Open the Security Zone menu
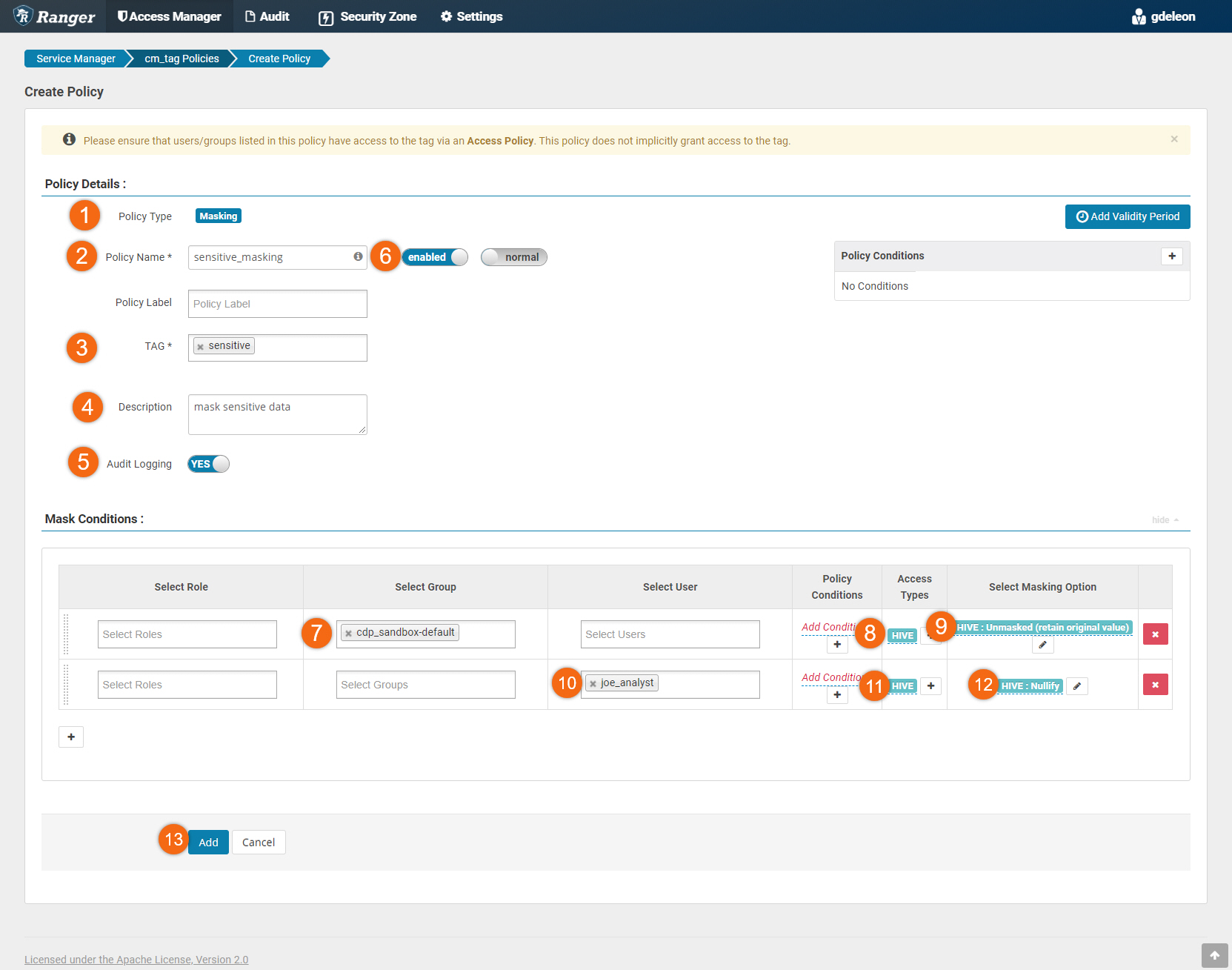 [x=367, y=16]
